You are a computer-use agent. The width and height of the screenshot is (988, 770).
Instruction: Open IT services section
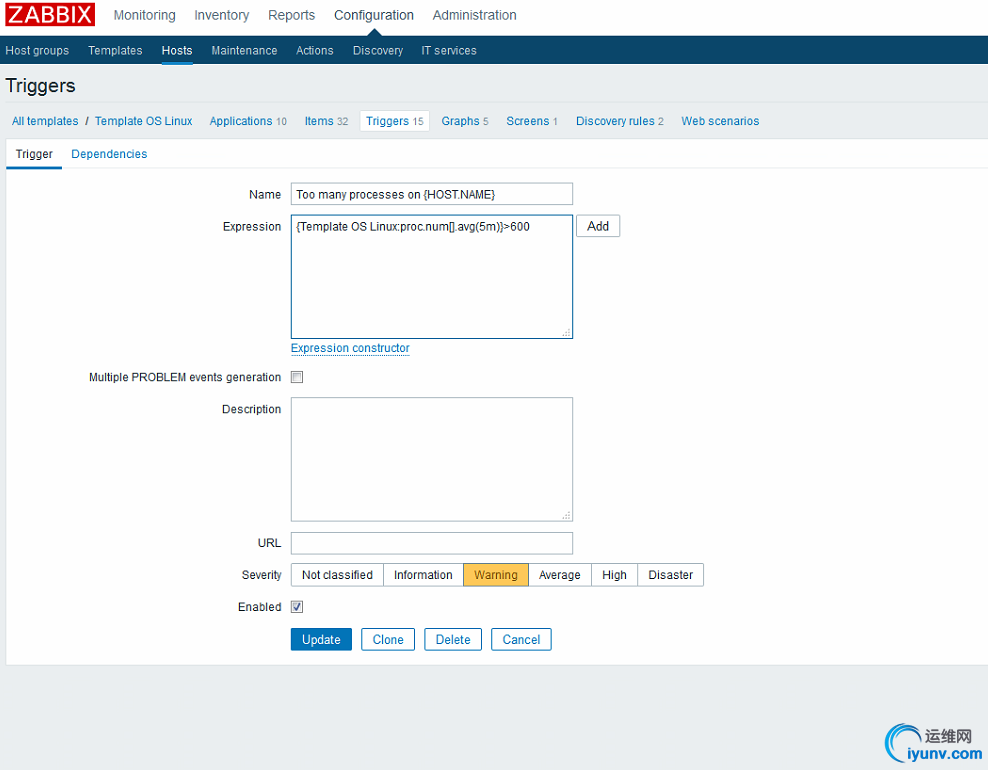pyautogui.click(x=449, y=50)
